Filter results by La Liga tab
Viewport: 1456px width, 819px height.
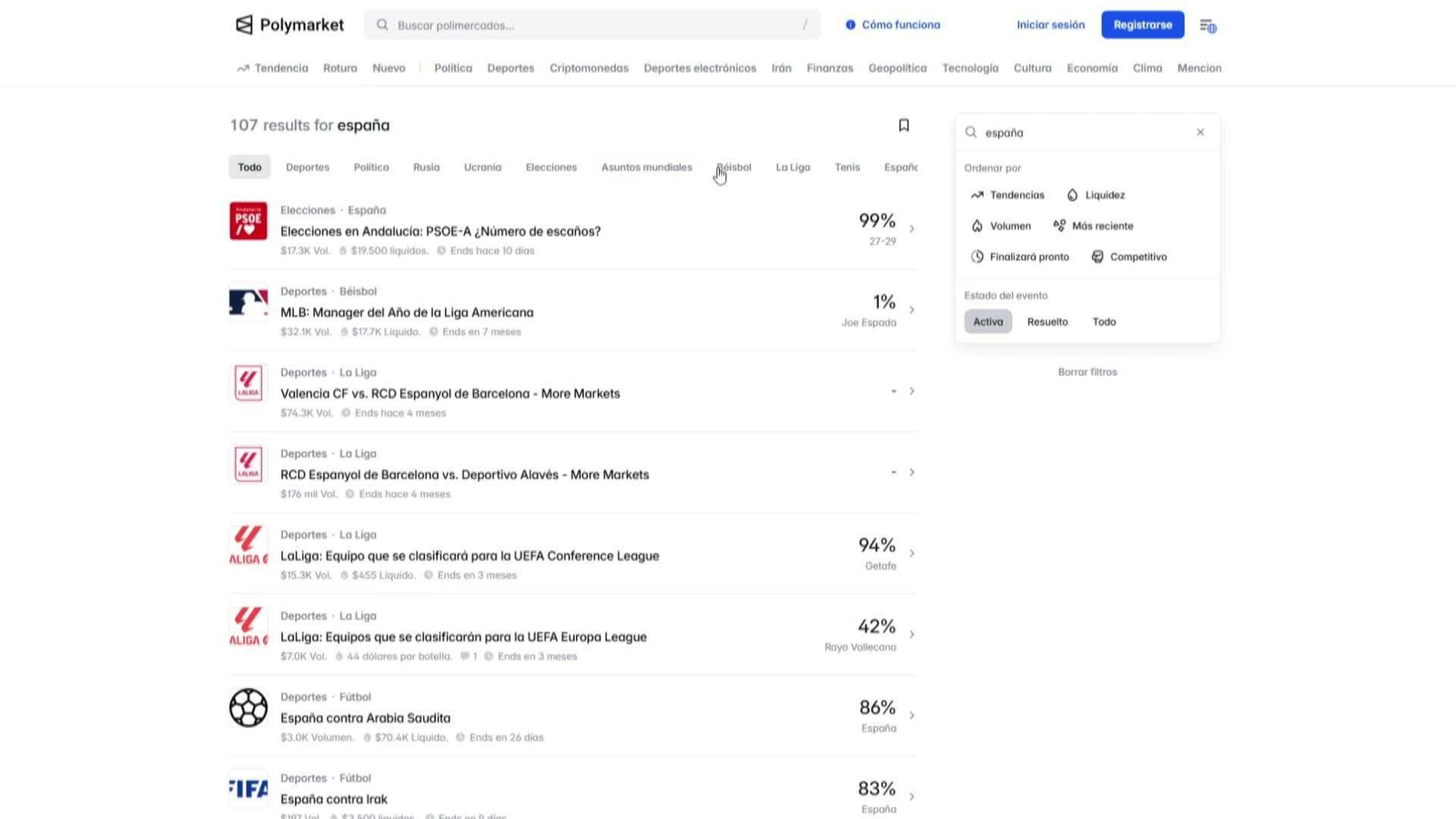coord(793,167)
